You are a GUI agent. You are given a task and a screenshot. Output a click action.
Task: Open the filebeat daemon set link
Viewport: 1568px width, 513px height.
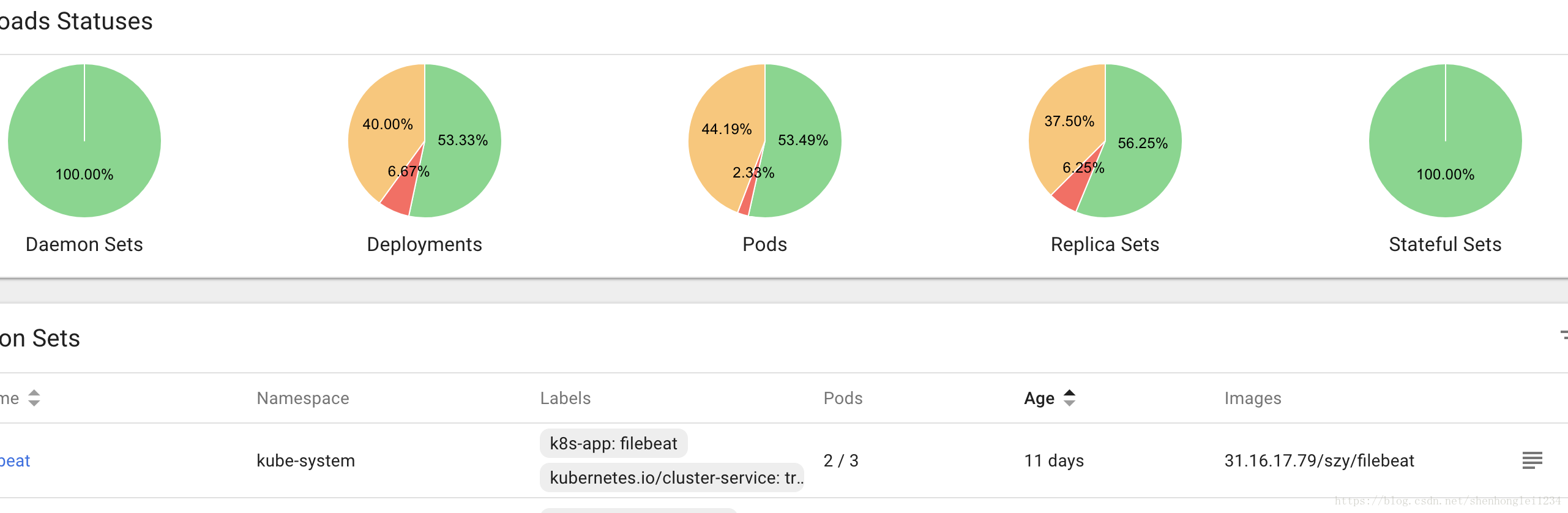[x=15, y=460]
